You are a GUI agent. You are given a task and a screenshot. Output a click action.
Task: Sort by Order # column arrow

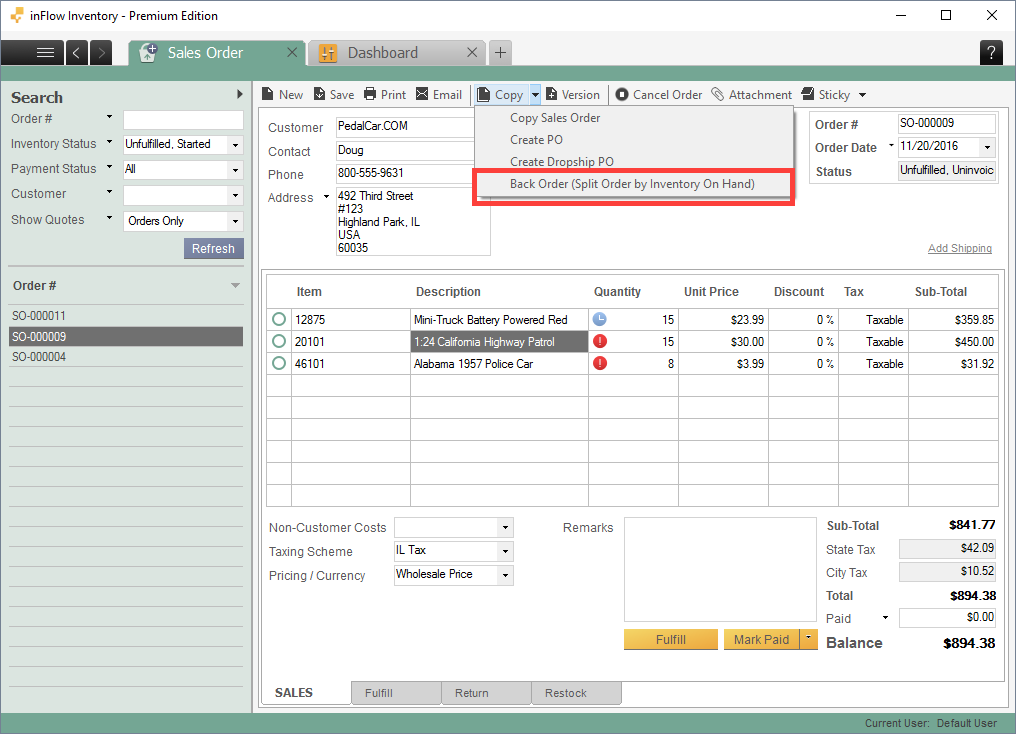235,286
